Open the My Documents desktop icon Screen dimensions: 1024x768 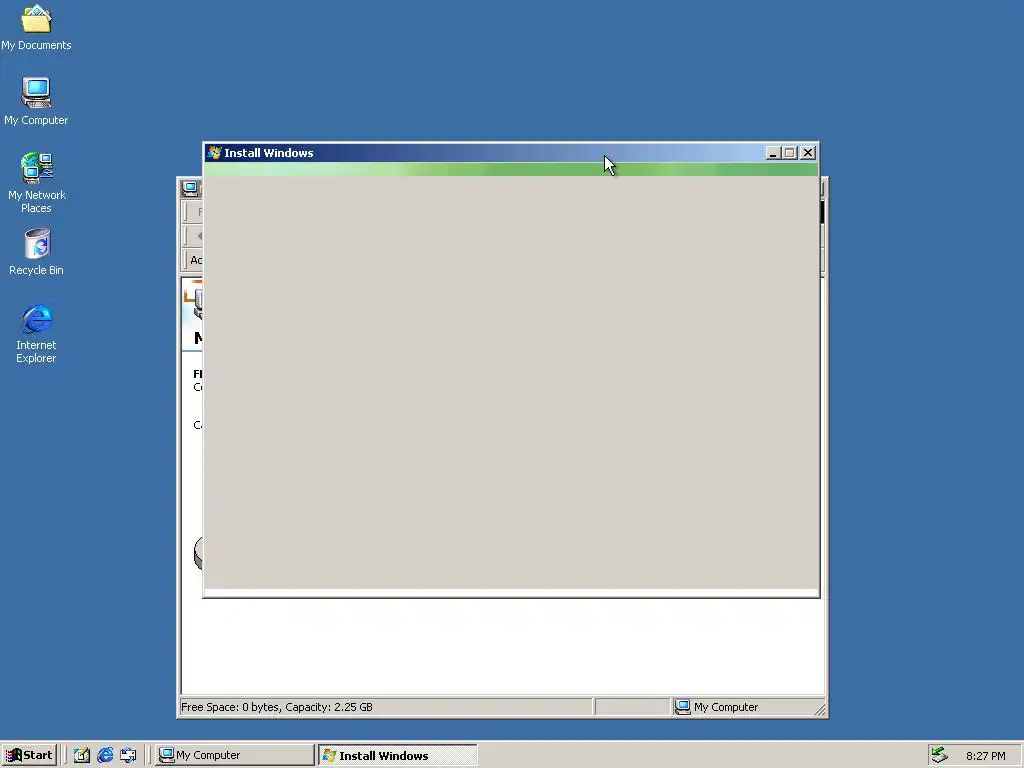[36, 27]
